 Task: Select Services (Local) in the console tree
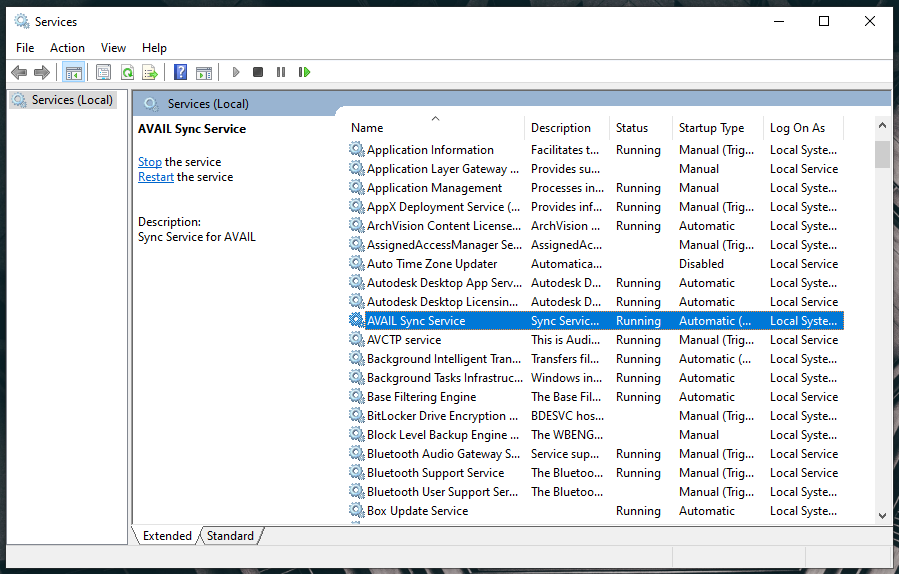64,100
